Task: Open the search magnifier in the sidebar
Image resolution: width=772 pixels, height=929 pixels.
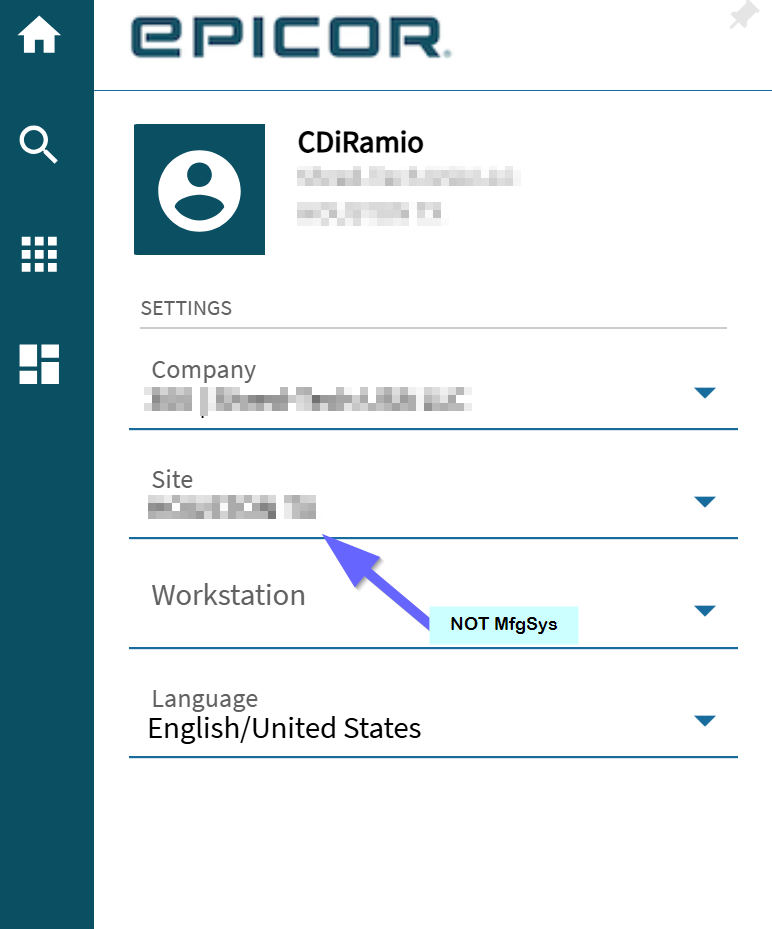Action: coord(39,144)
